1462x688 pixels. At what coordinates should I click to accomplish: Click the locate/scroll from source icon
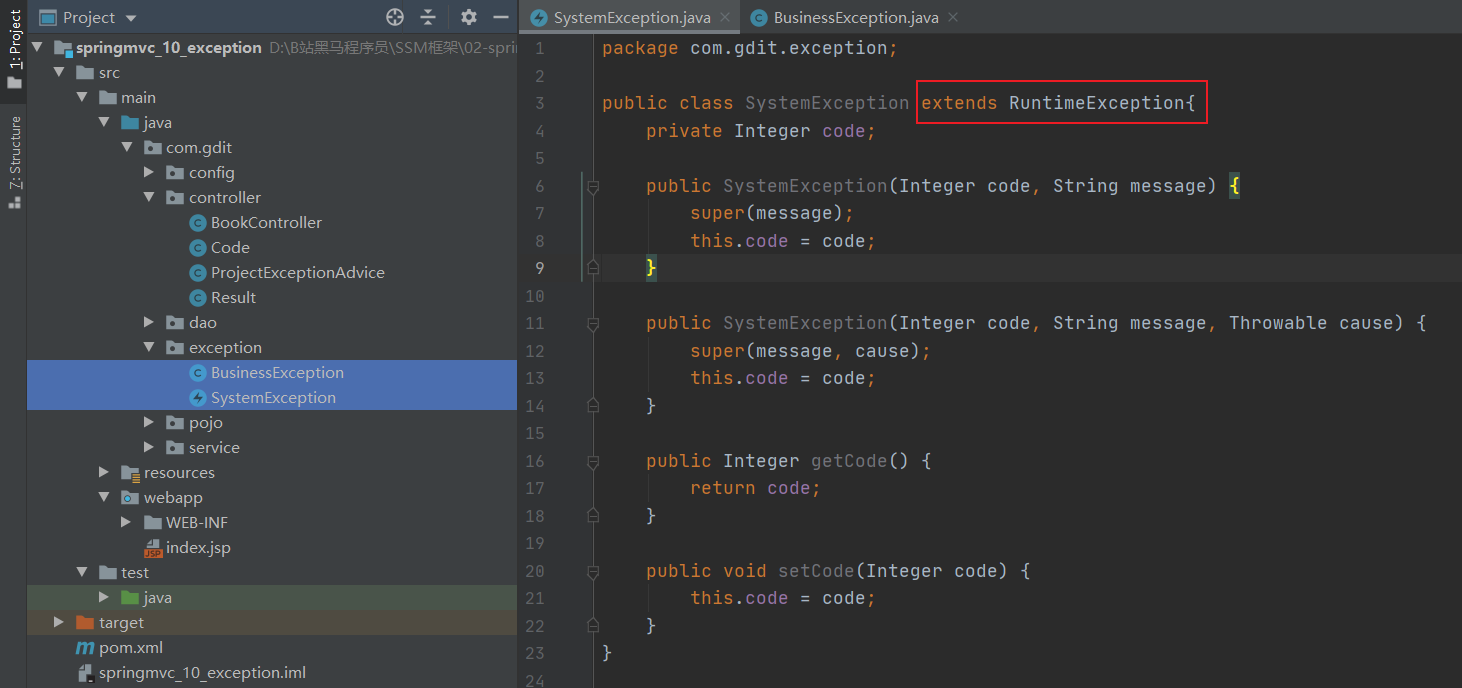tap(395, 17)
